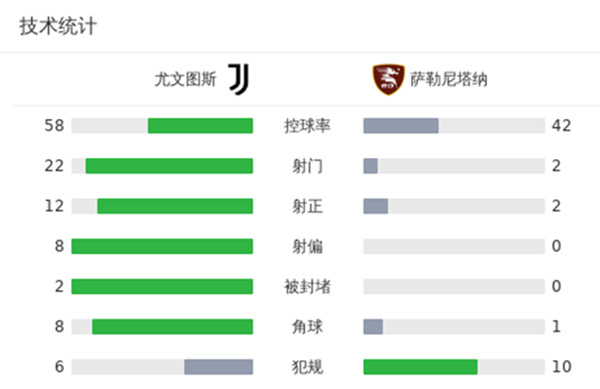The height and width of the screenshot is (389, 600).
Task: Click the green corners bar for Juventus
Action: (173, 327)
